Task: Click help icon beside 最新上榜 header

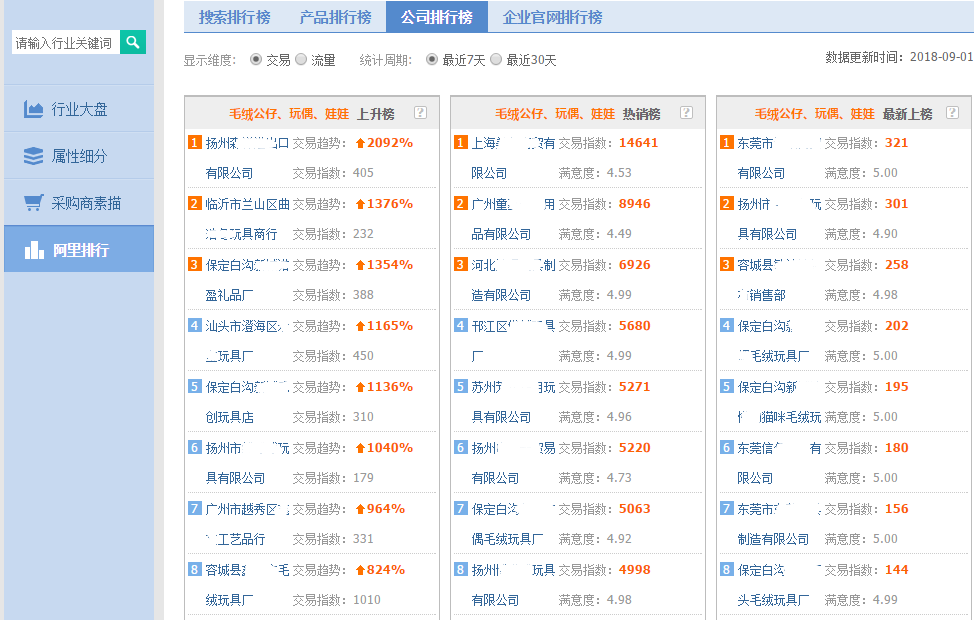Action: (x=952, y=113)
